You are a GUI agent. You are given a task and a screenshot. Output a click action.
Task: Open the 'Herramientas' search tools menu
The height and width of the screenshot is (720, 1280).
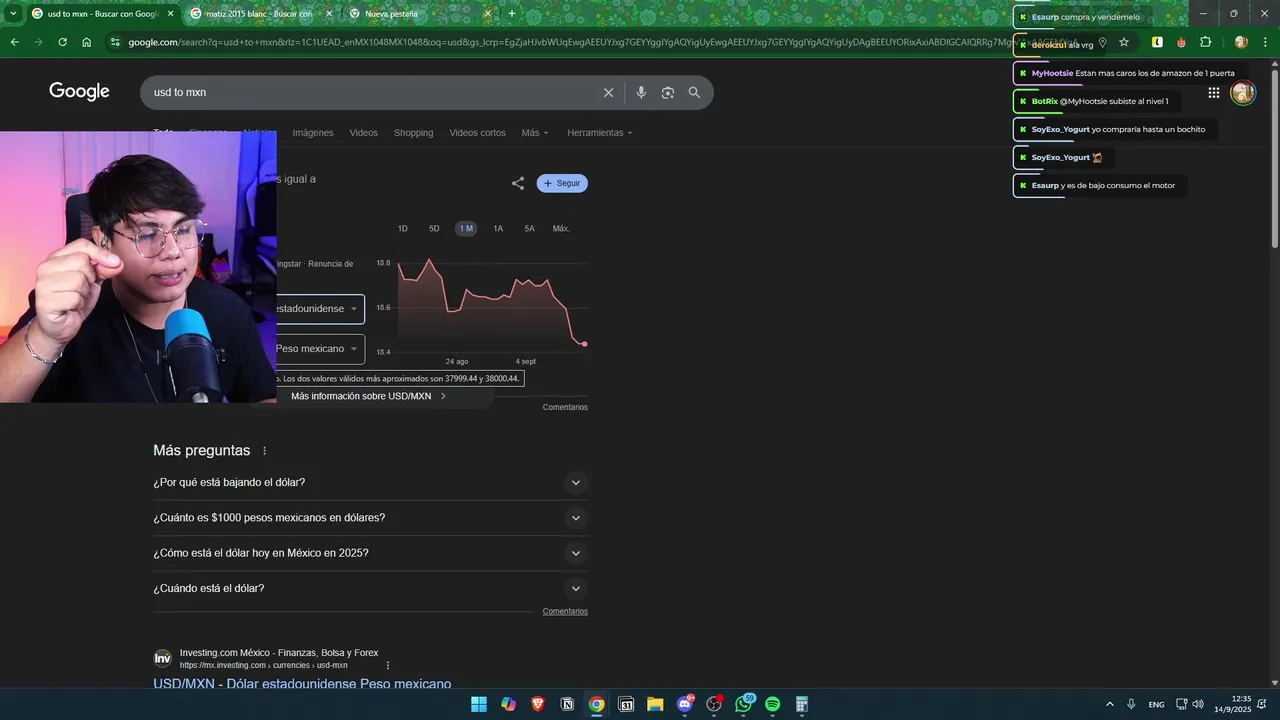pos(600,133)
